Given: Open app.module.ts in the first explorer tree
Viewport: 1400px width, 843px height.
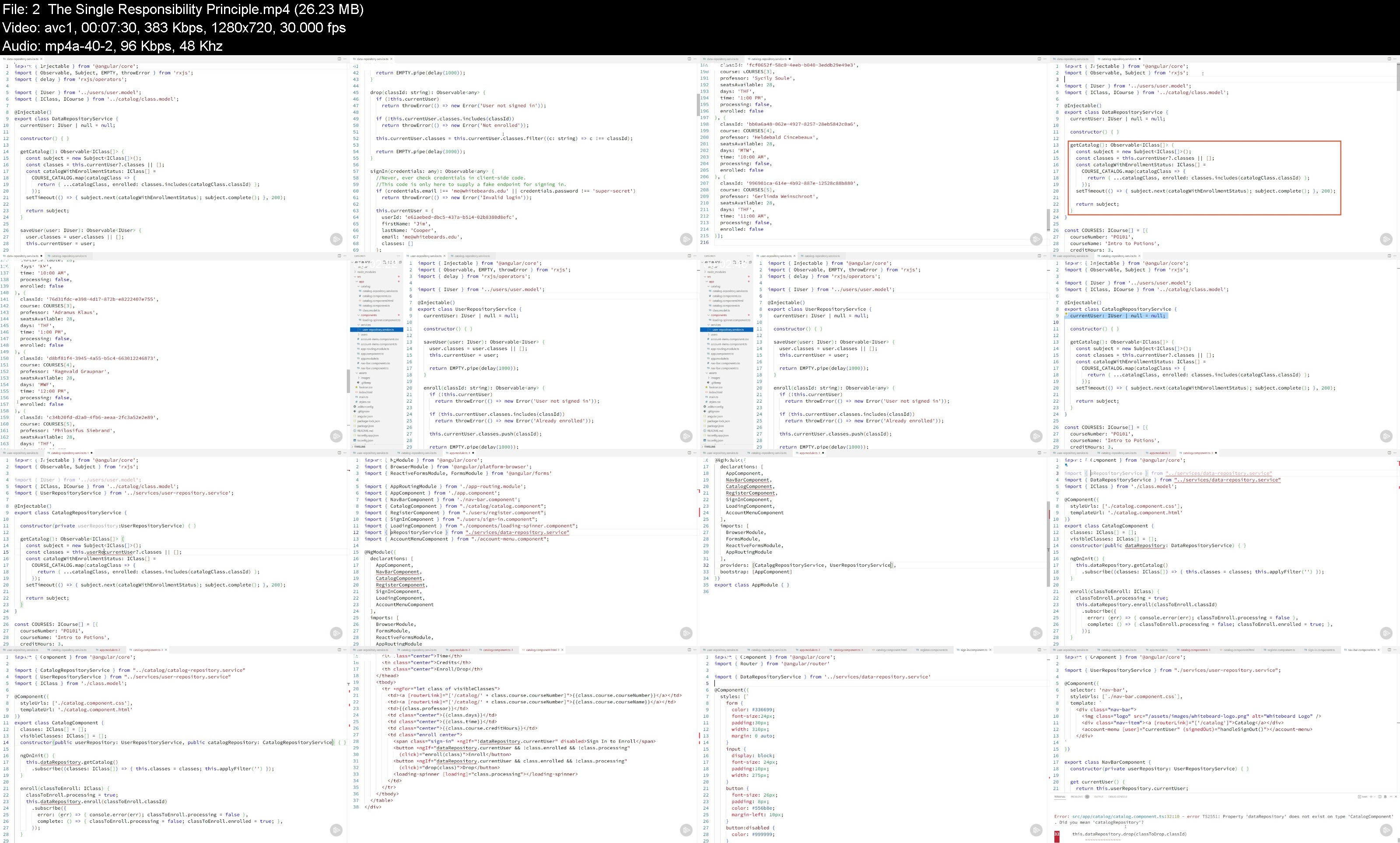Looking at the screenshot, I should coord(369,359).
